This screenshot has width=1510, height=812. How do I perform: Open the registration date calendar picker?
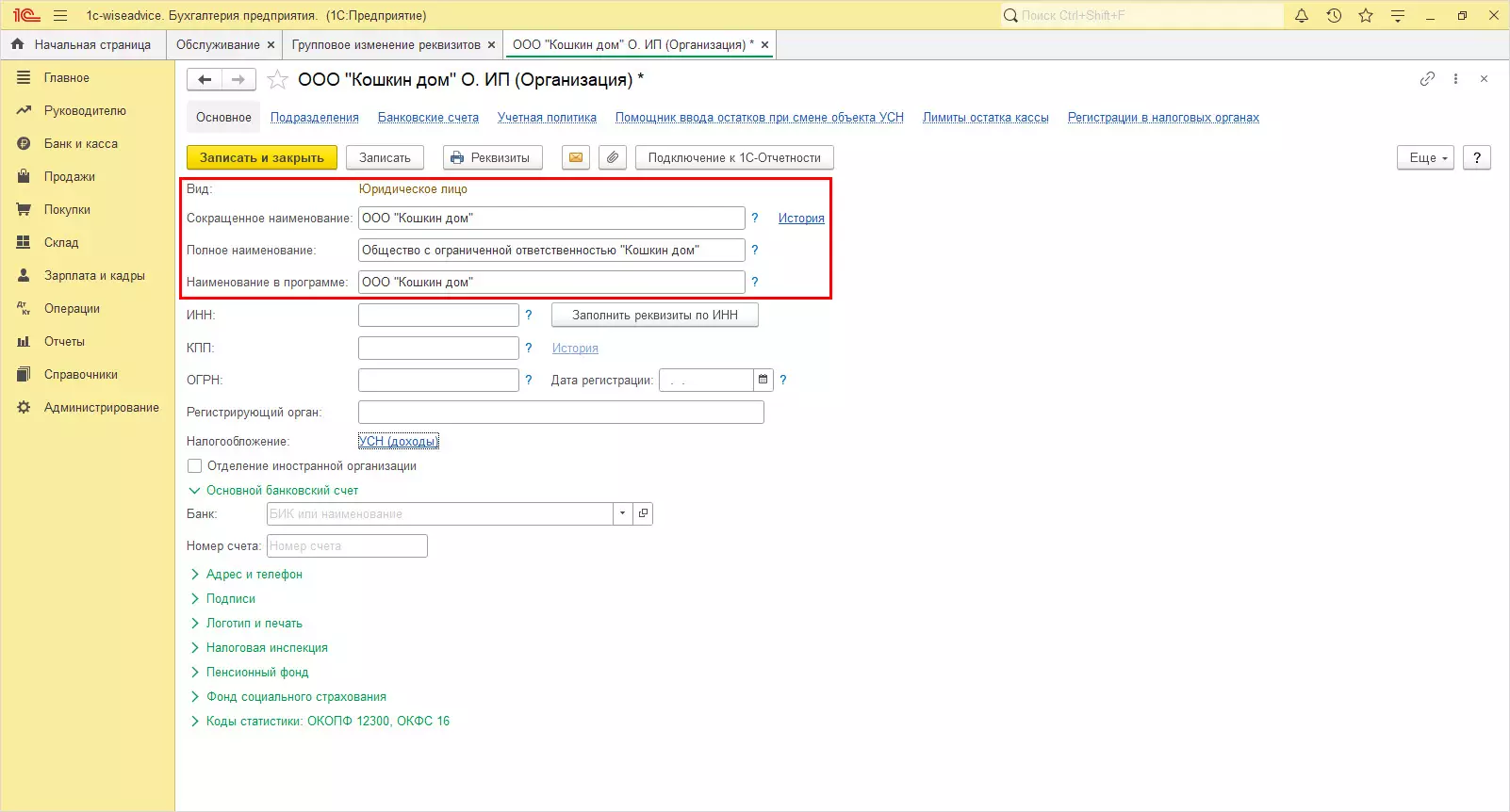763,380
